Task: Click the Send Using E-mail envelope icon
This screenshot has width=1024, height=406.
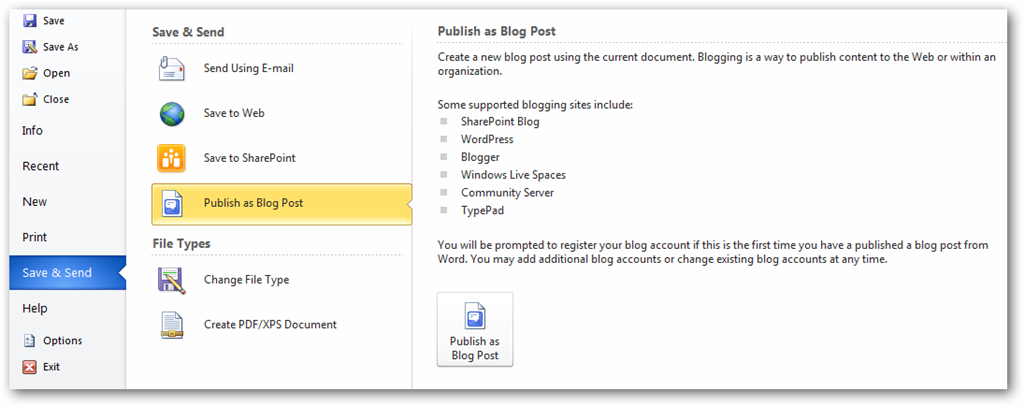Action: [x=171, y=69]
